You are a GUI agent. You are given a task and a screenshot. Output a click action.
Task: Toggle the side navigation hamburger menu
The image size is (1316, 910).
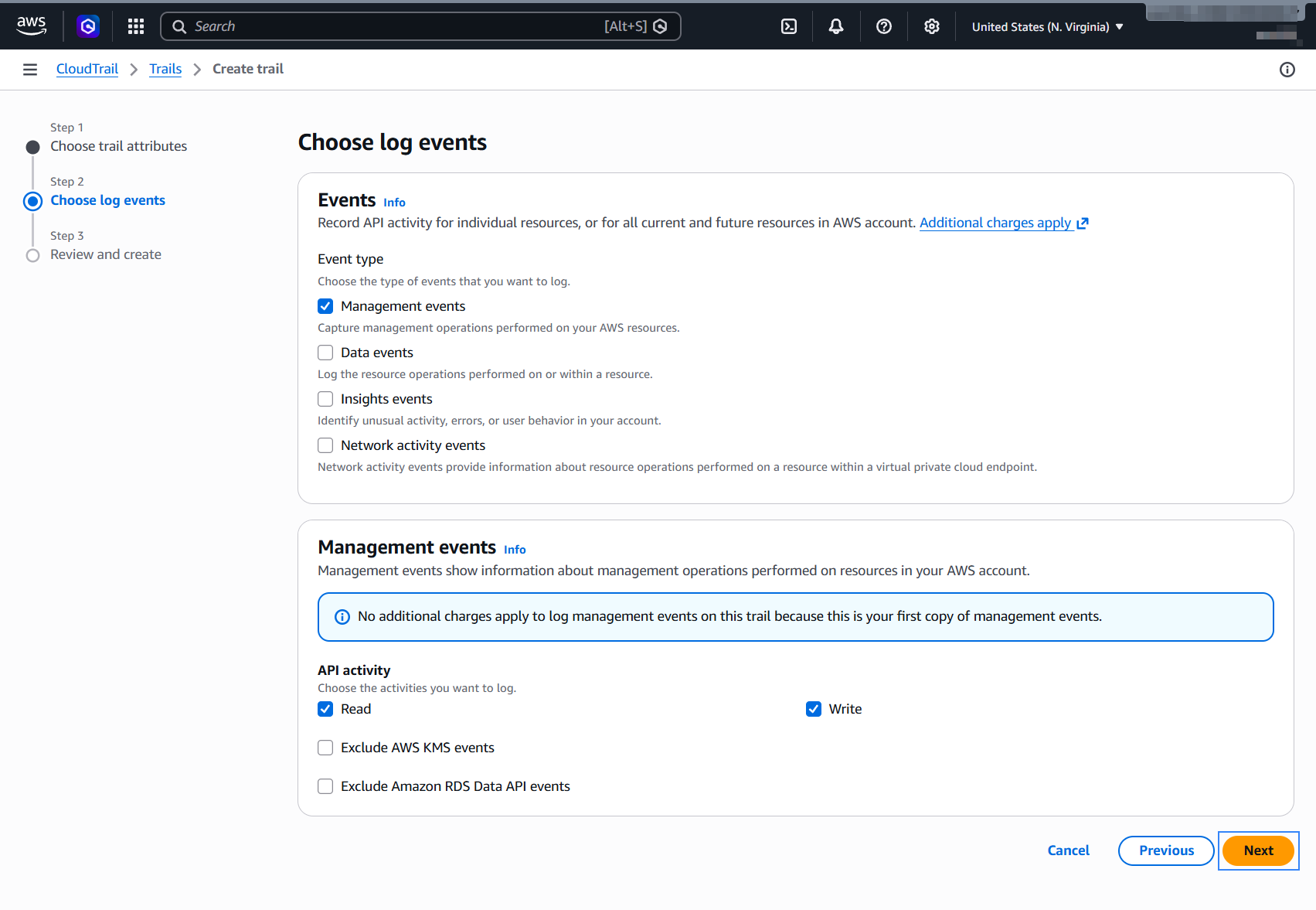tap(30, 70)
